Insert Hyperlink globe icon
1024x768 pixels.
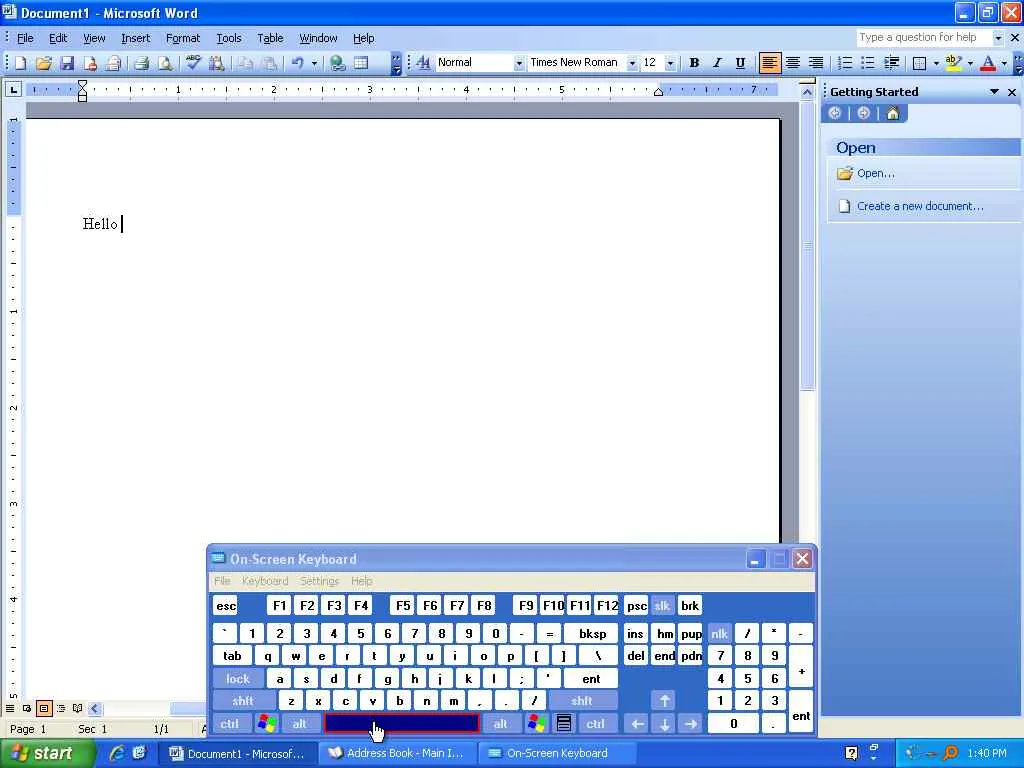[x=338, y=63]
